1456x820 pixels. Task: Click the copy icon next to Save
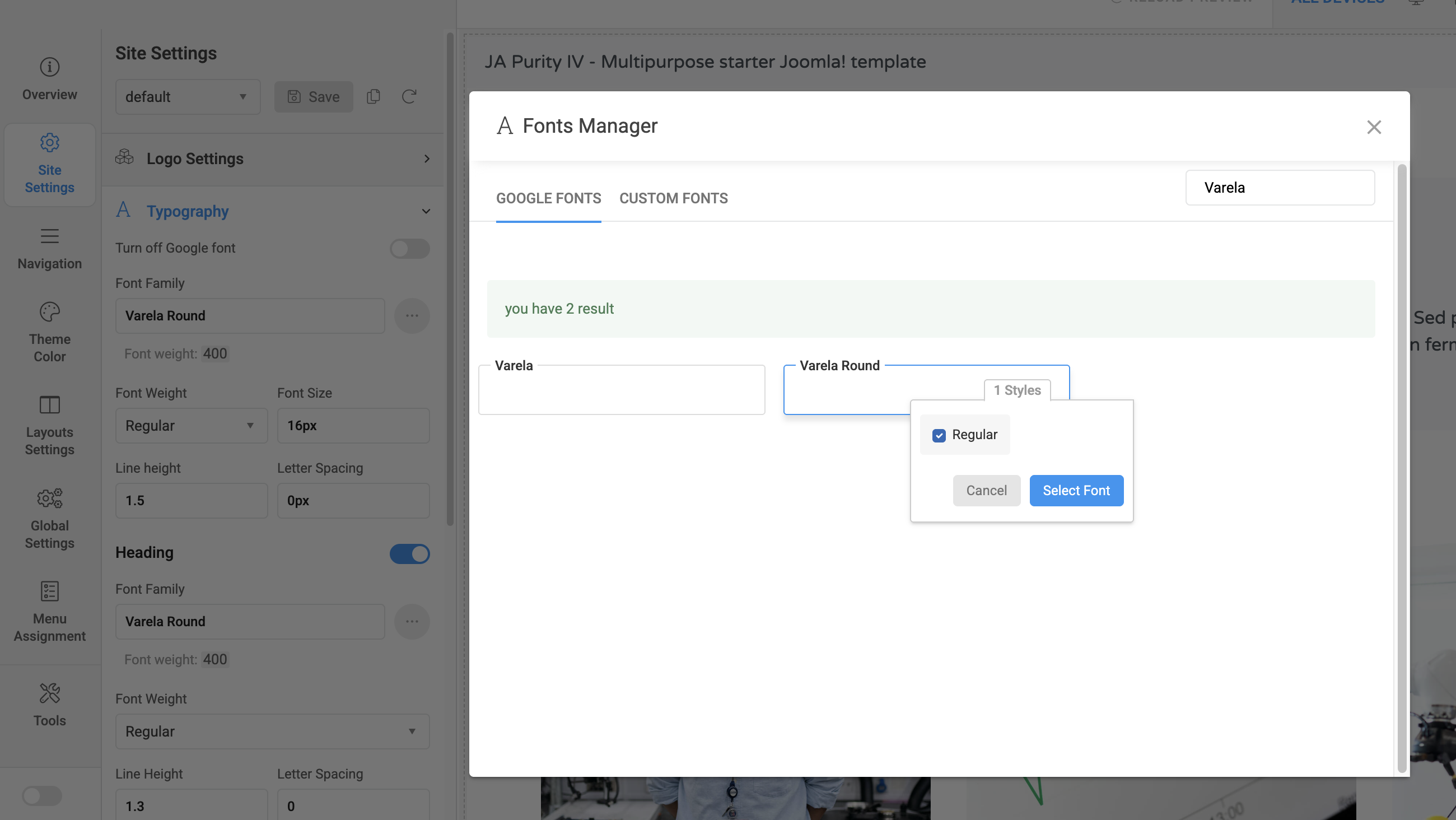pos(373,97)
